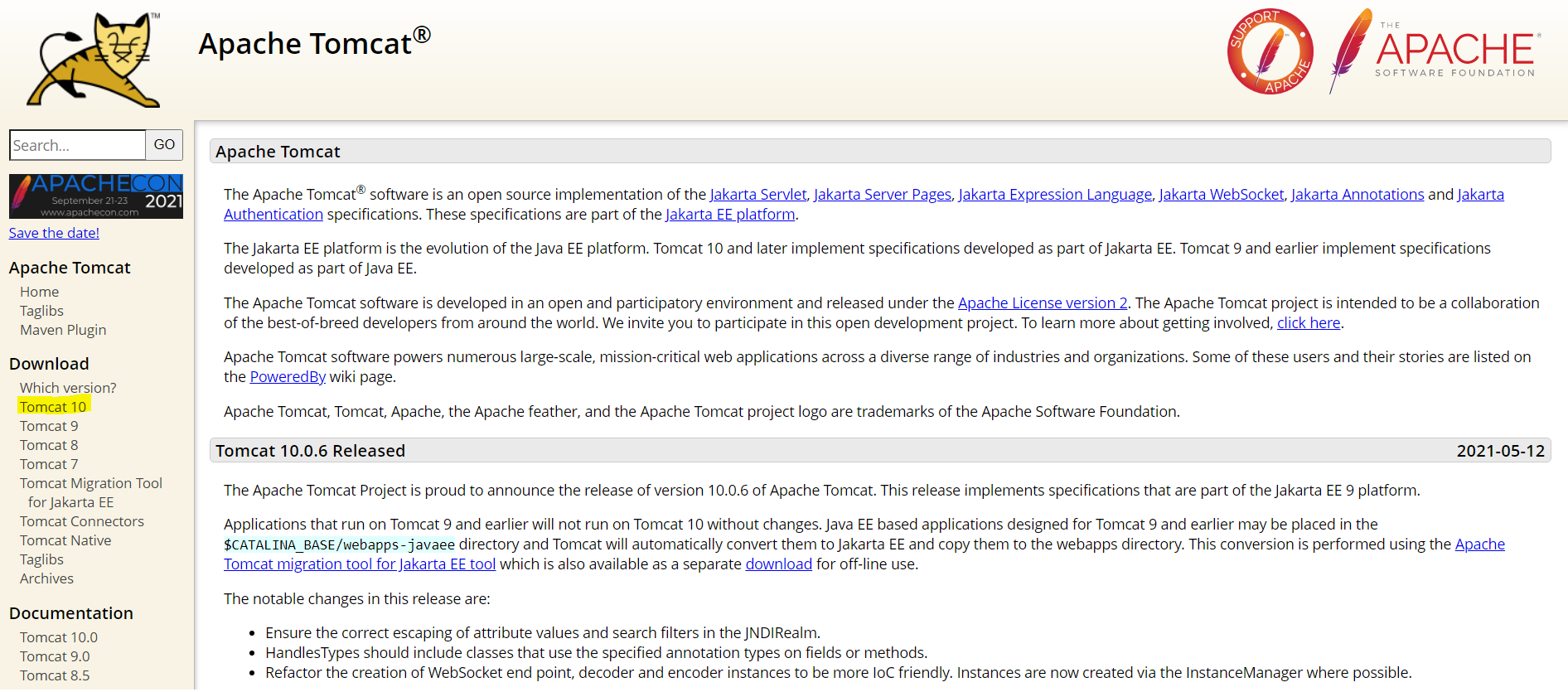
Task: Open Taglibs under the Download section
Action: [x=41, y=559]
